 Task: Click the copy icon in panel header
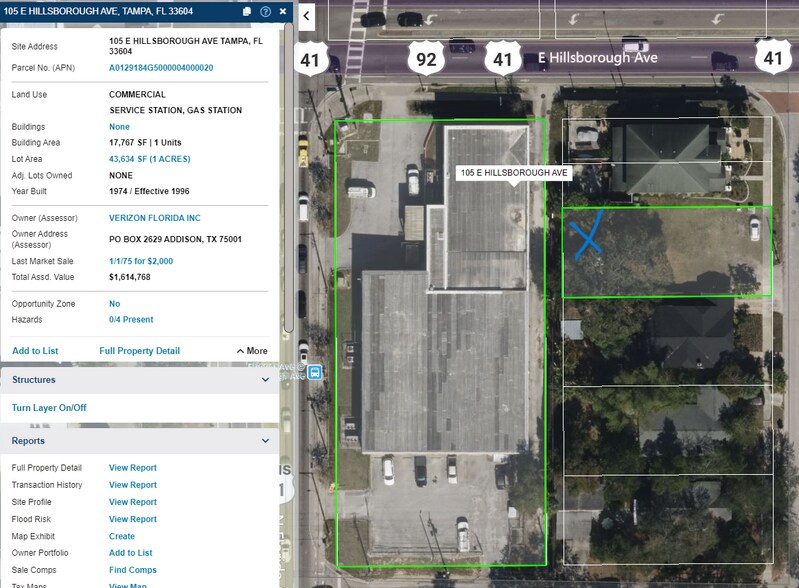(247, 12)
